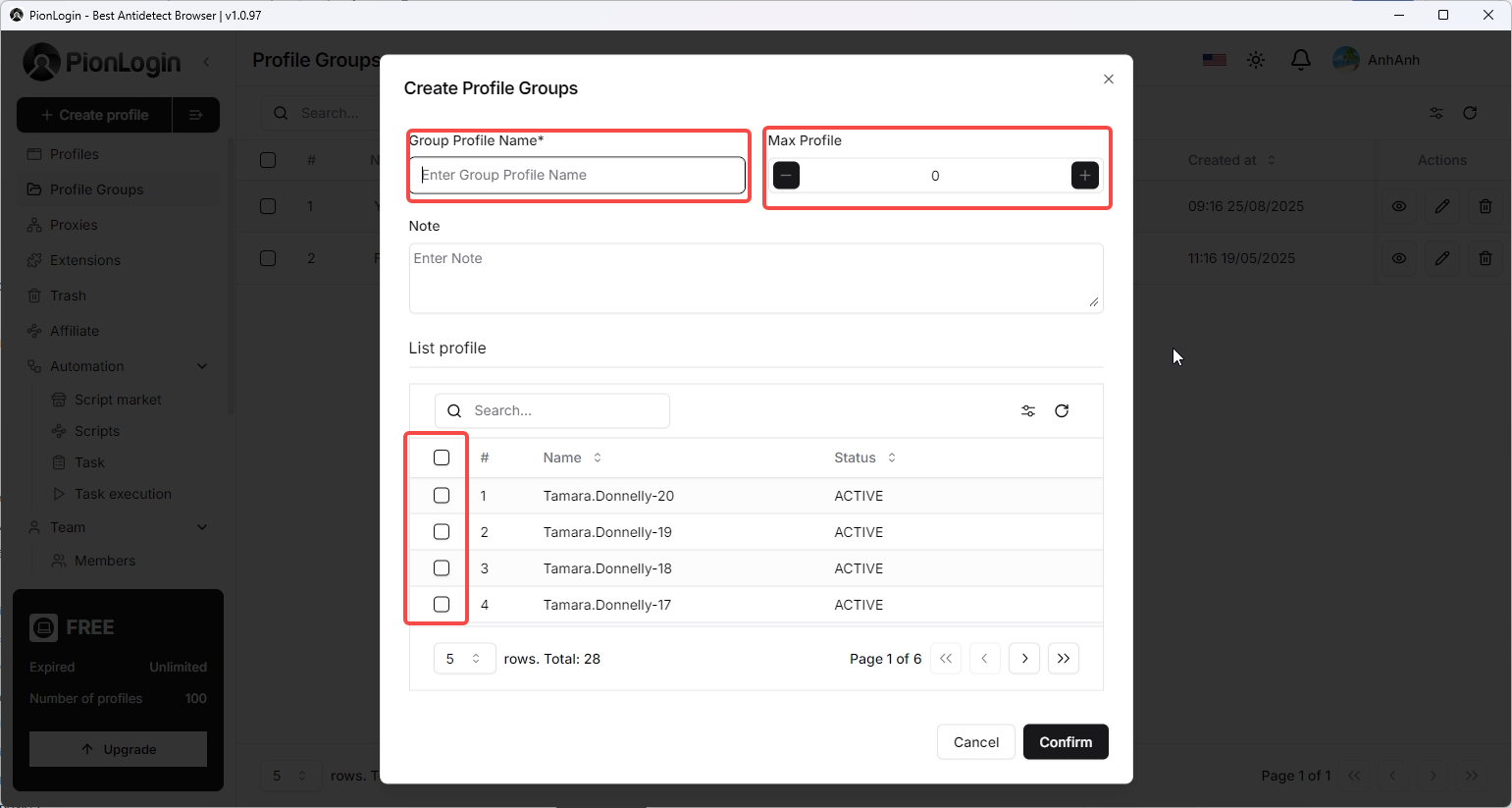Open Extensions in the sidebar
1512x808 pixels.
pyautogui.click(x=85, y=260)
